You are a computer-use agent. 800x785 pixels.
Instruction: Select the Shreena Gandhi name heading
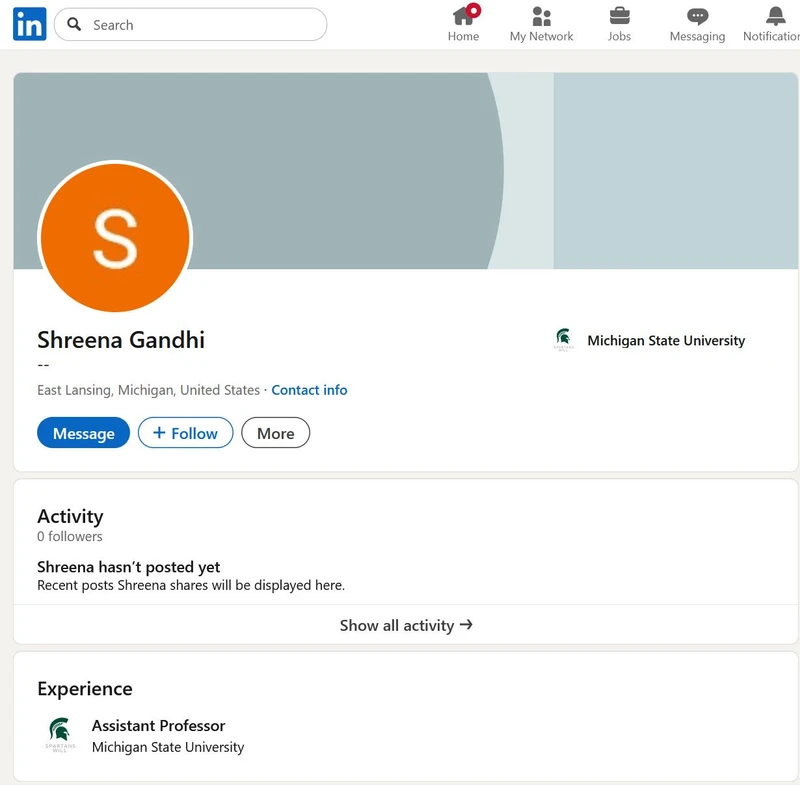[x=121, y=340]
